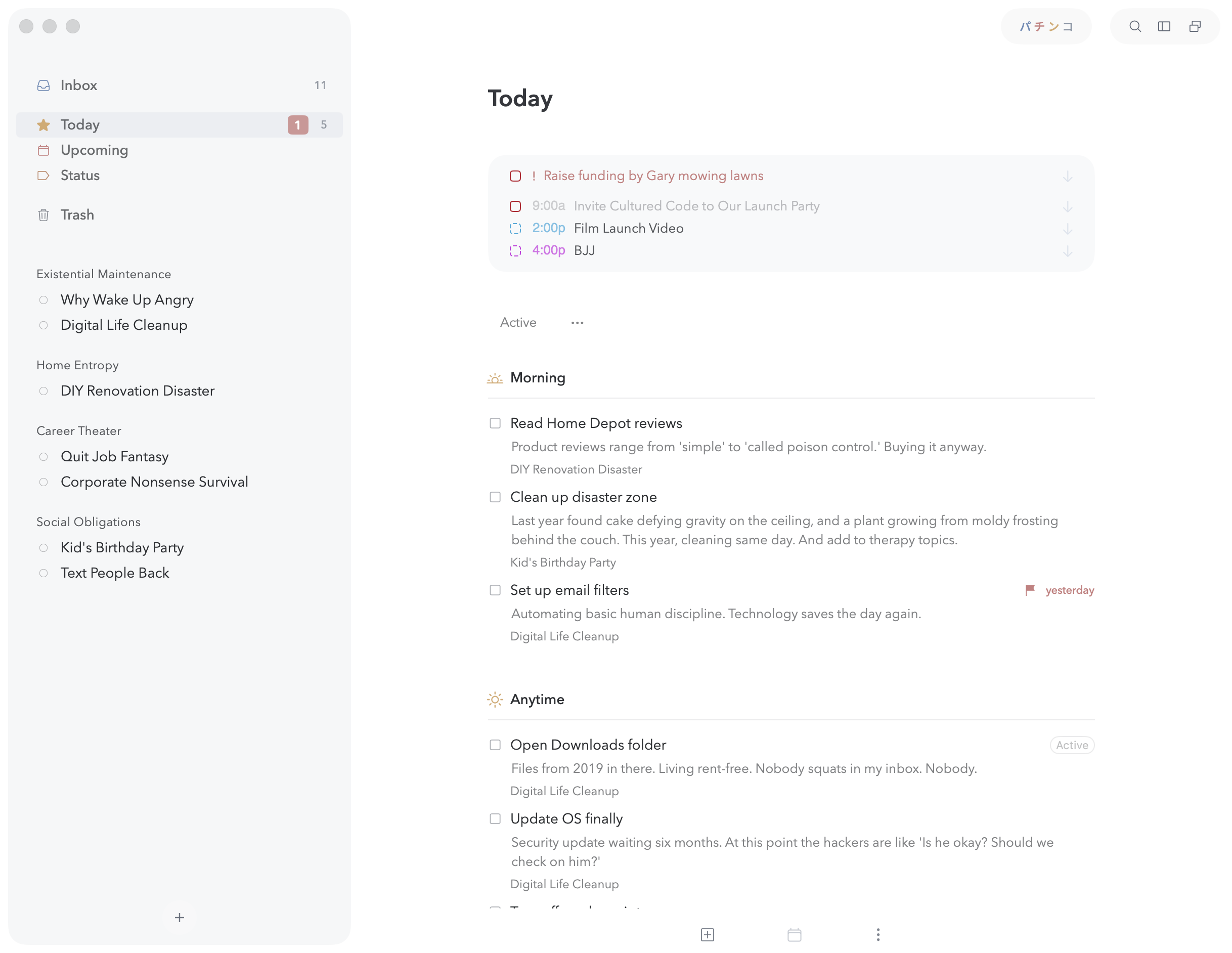Select Inbox in the sidebar

(79, 85)
